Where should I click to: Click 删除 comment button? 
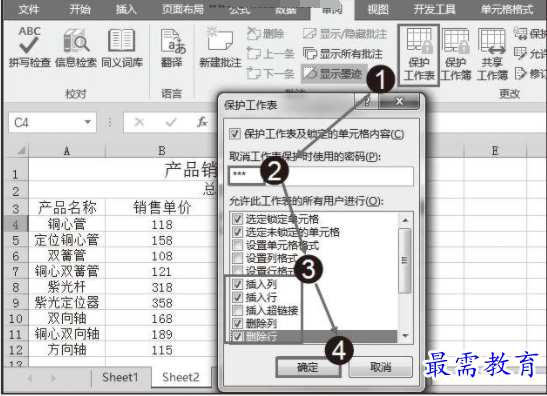click(265, 34)
